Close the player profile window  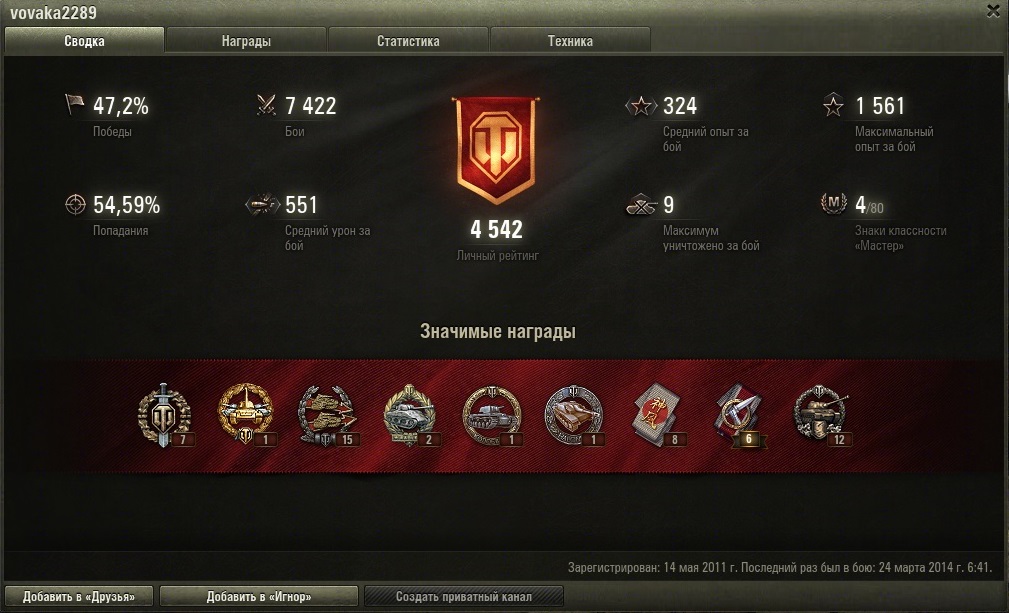click(x=994, y=12)
